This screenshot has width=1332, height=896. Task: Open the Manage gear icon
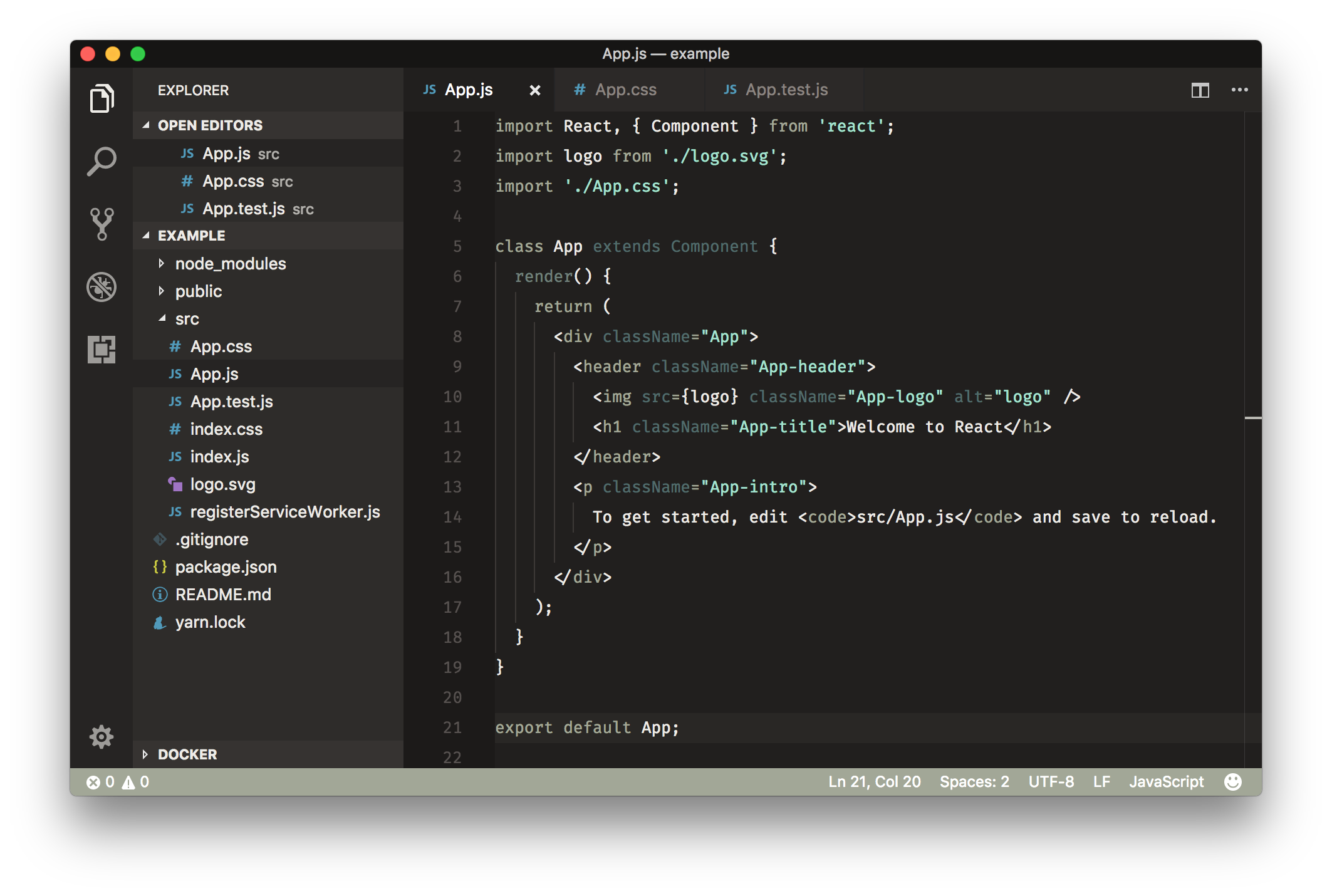point(101,737)
